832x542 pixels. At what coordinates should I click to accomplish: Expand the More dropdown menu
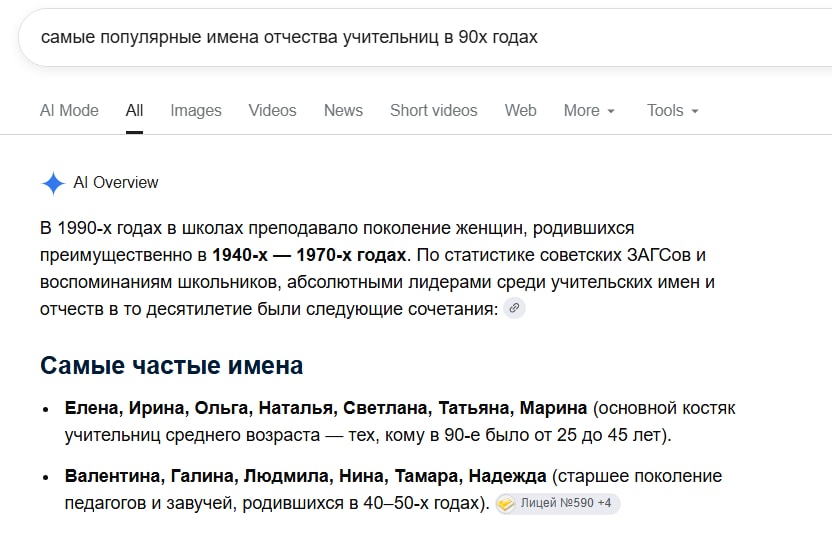pyautogui.click(x=589, y=110)
